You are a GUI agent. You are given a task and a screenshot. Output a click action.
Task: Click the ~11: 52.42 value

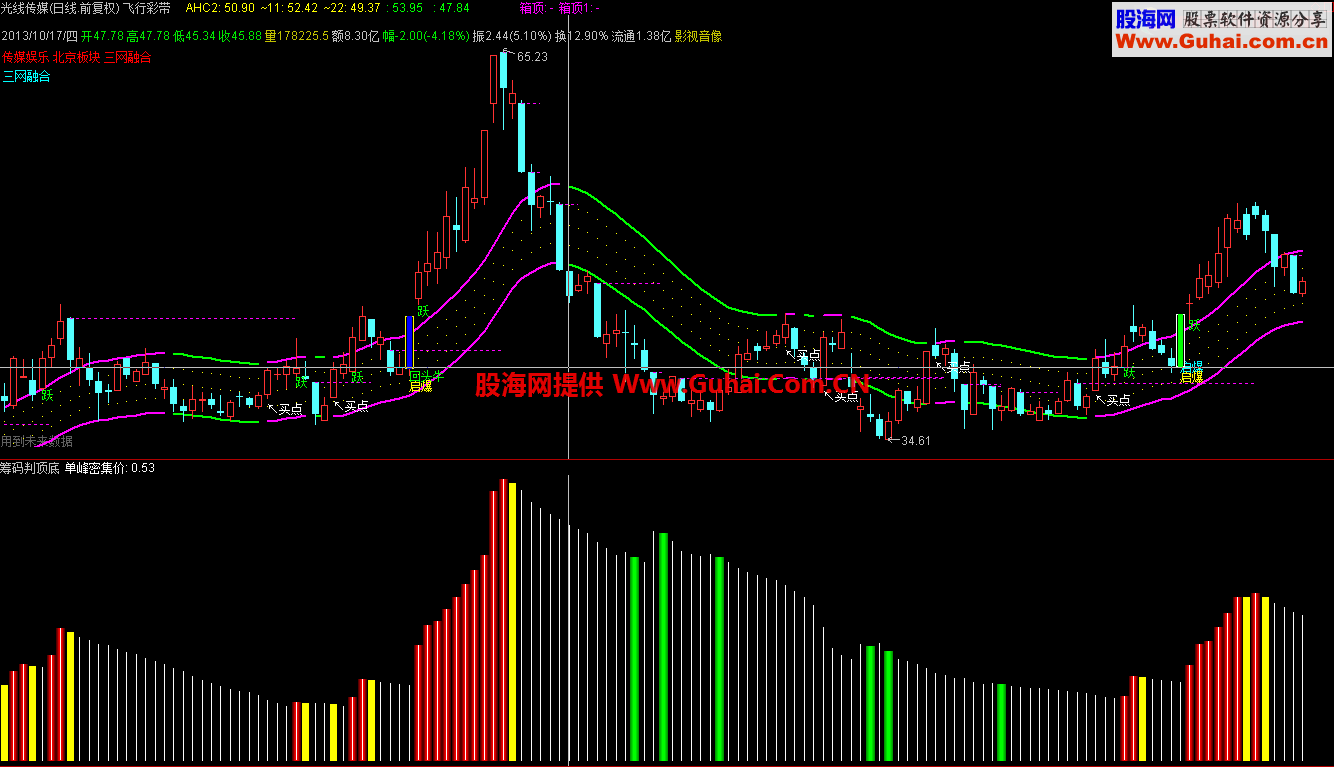(289, 8)
